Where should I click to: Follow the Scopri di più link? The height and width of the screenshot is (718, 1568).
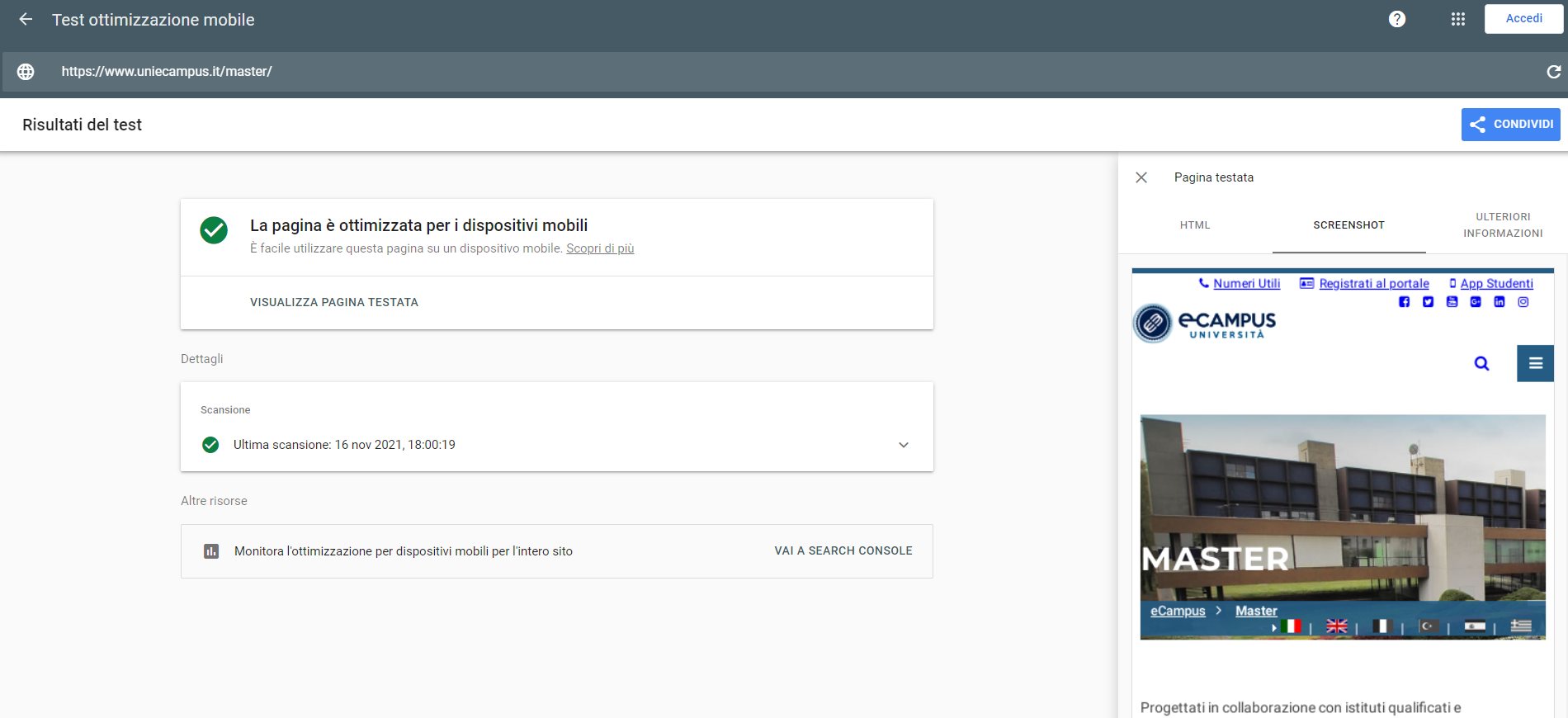tap(599, 248)
